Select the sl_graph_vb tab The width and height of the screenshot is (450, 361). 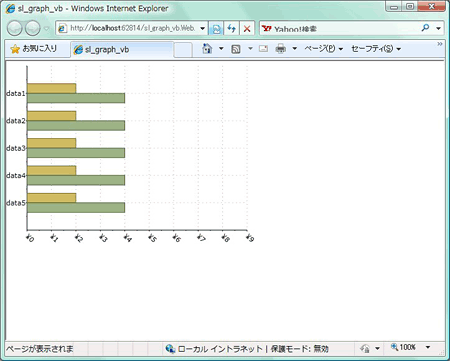pos(122,50)
